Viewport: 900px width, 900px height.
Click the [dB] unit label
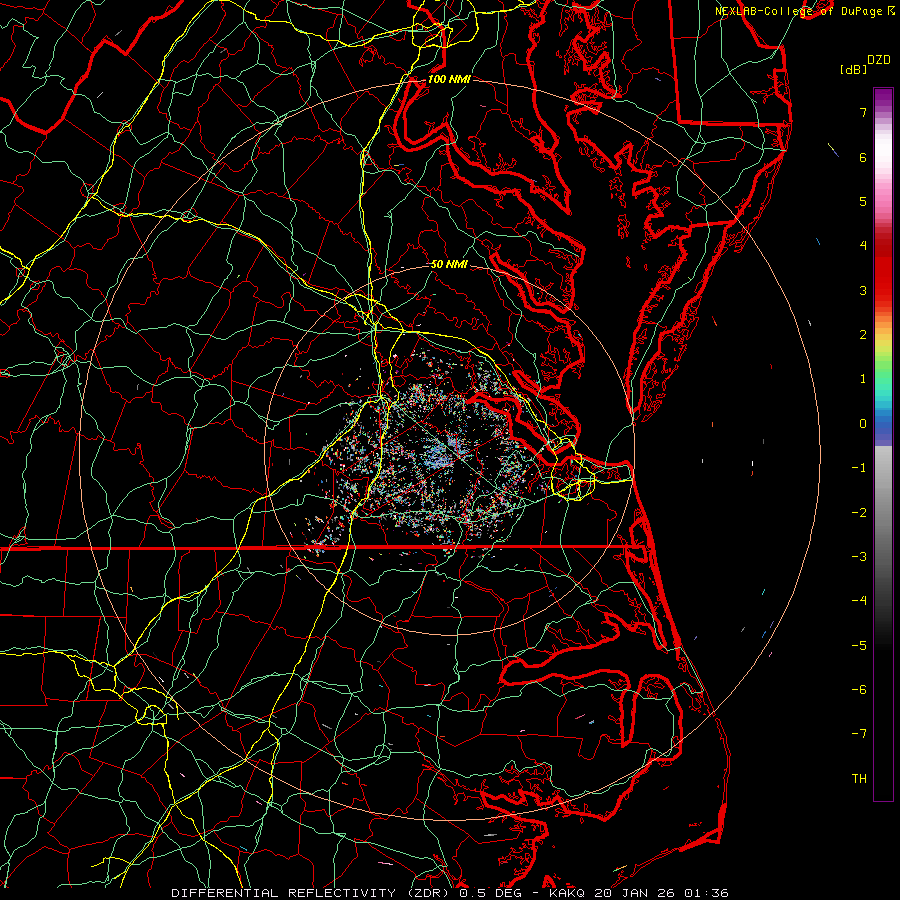(853, 69)
